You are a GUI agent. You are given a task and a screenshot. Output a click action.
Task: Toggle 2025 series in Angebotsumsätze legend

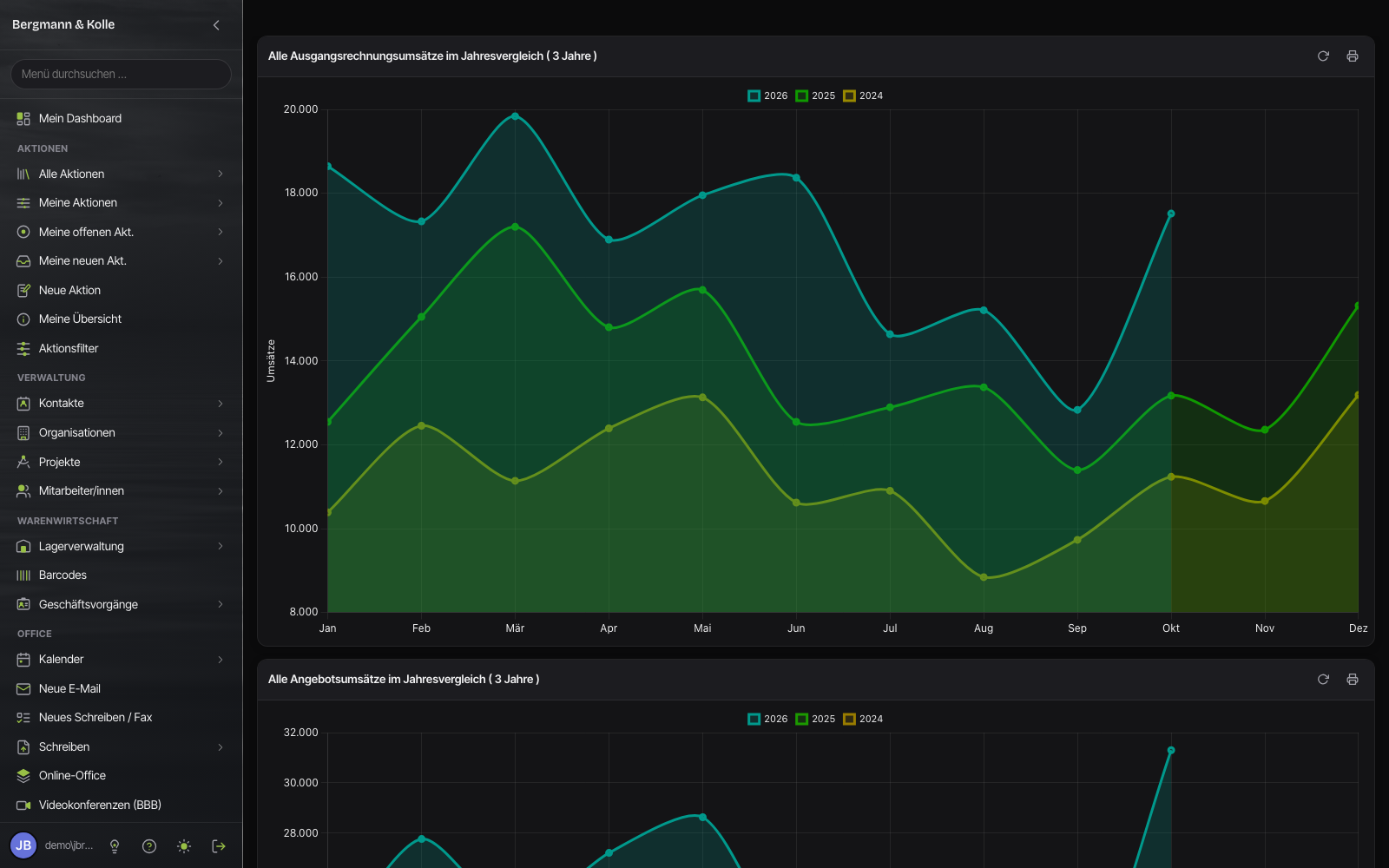pyautogui.click(x=816, y=720)
